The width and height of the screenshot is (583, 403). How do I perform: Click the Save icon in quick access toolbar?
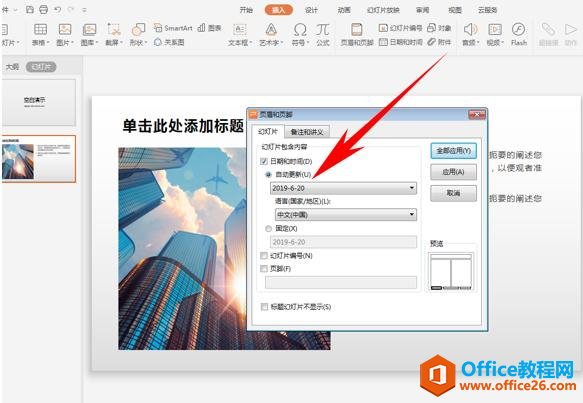[30, 10]
